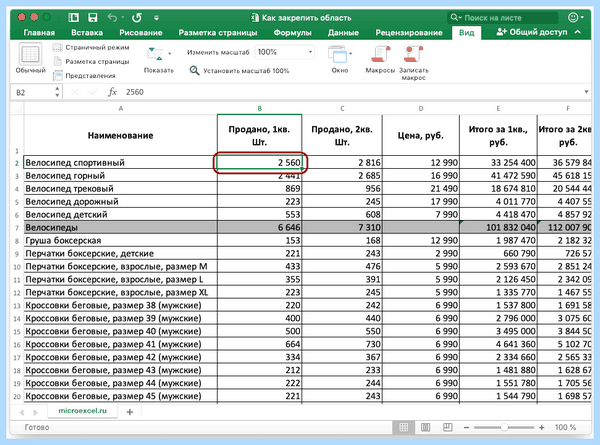Click the 100 % zoom level text

[x=565, y=427]
